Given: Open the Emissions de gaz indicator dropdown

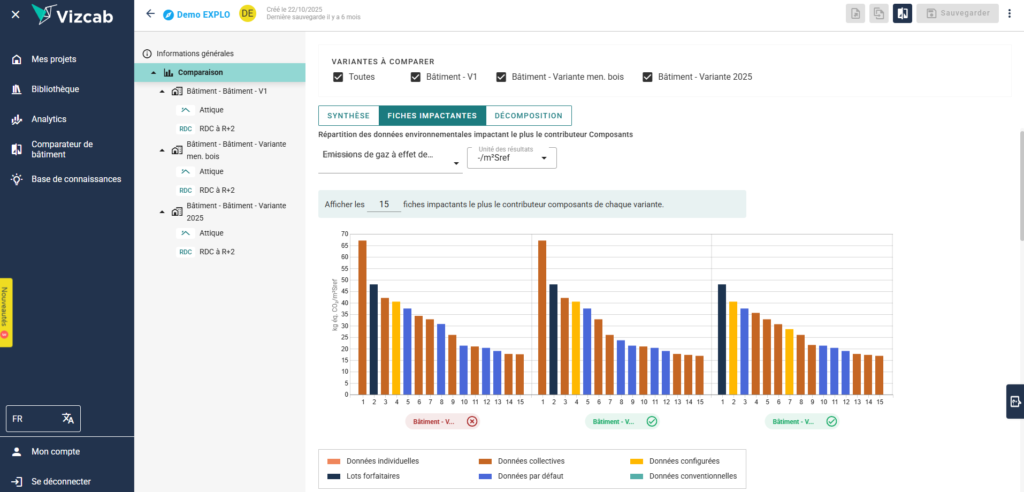Looking at the screenshot, I should (390, 156).
